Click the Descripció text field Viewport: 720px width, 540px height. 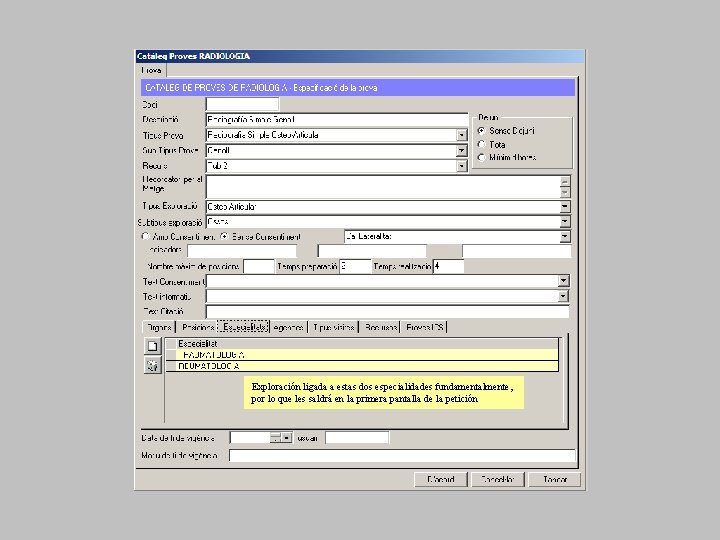click(x=337, y=120)
